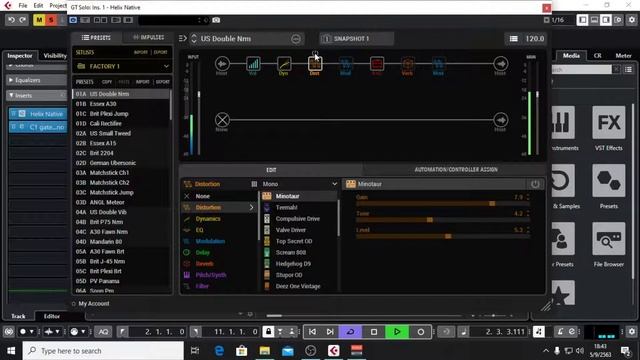The image size is (640, 360).
Task: Toggle the metronome click button in transport
Action: coord(539,332)
